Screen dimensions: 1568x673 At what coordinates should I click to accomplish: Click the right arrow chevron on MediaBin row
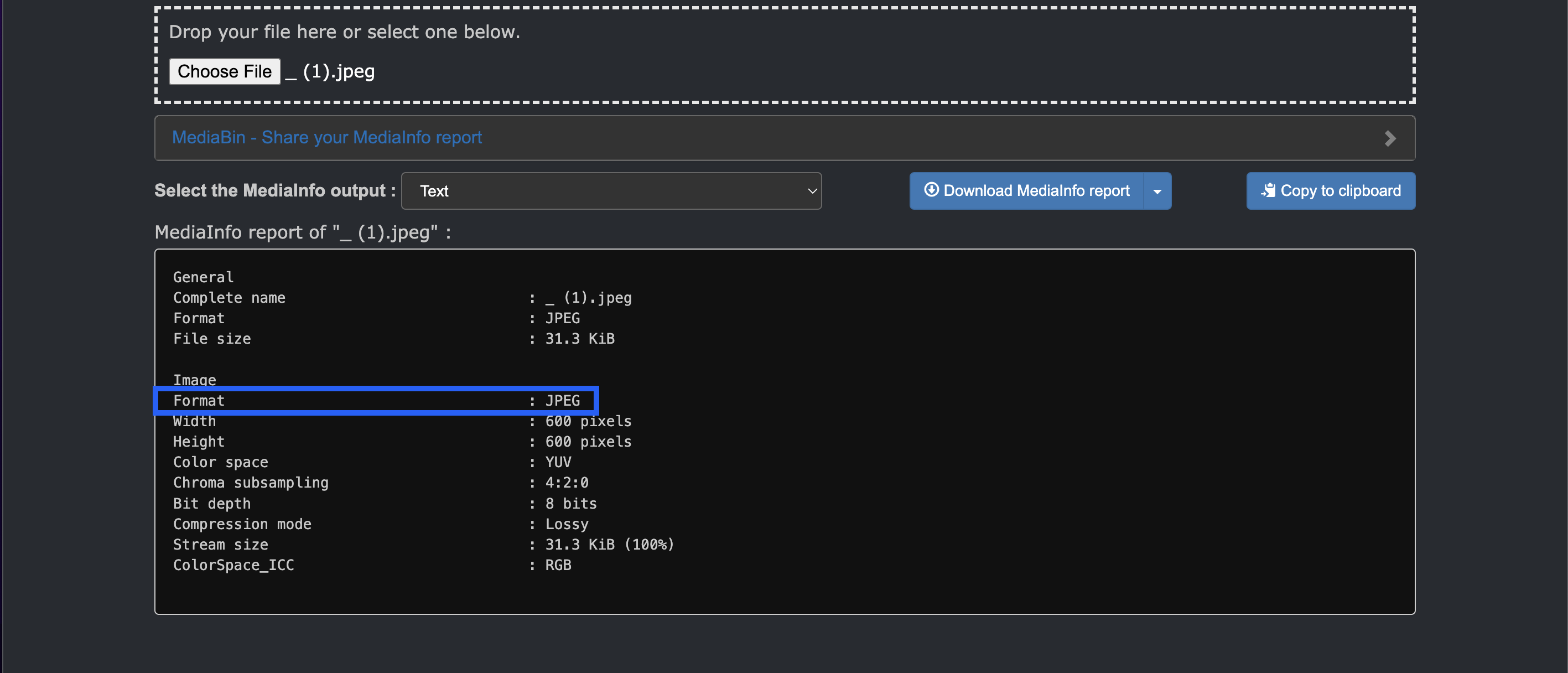pos(1390,138)
